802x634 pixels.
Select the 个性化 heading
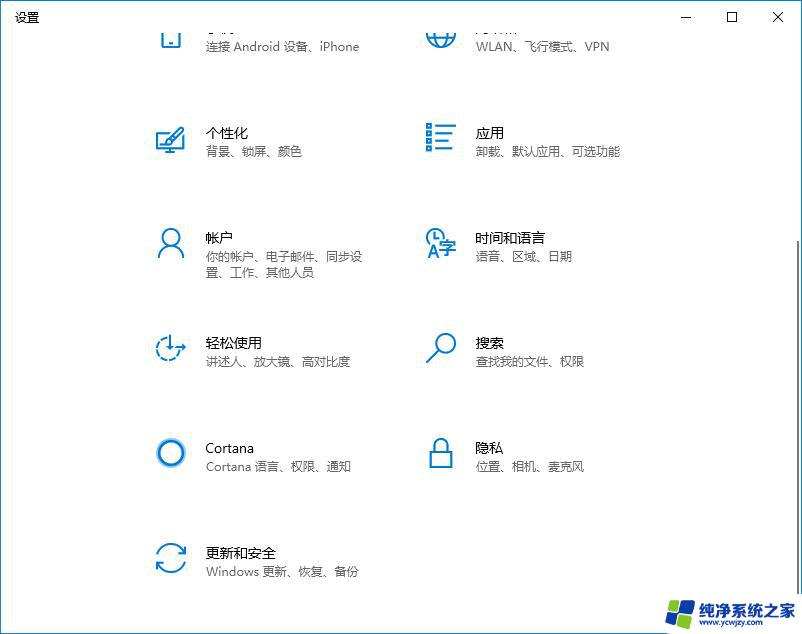(x=227, y=133)
